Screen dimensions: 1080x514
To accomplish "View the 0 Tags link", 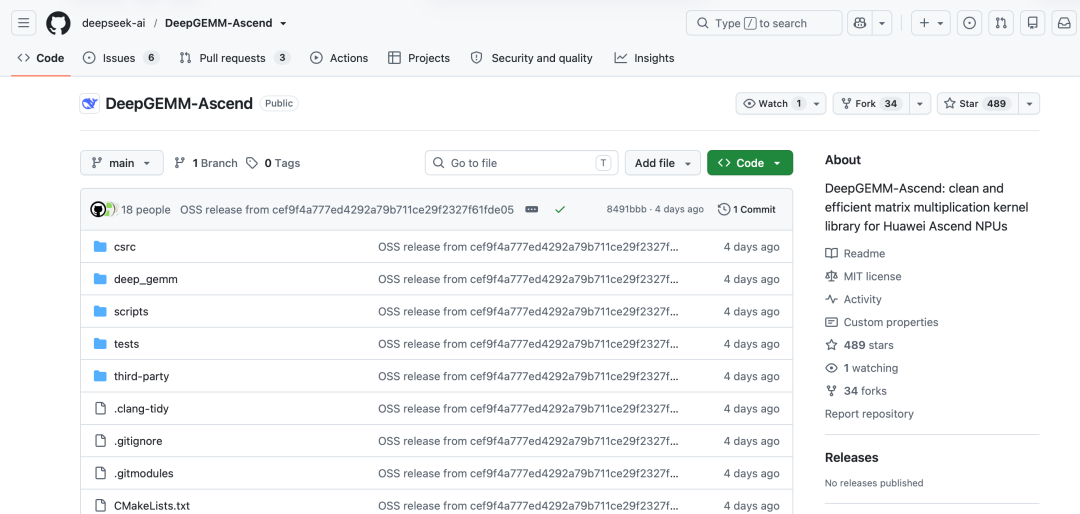I will 273,163.
